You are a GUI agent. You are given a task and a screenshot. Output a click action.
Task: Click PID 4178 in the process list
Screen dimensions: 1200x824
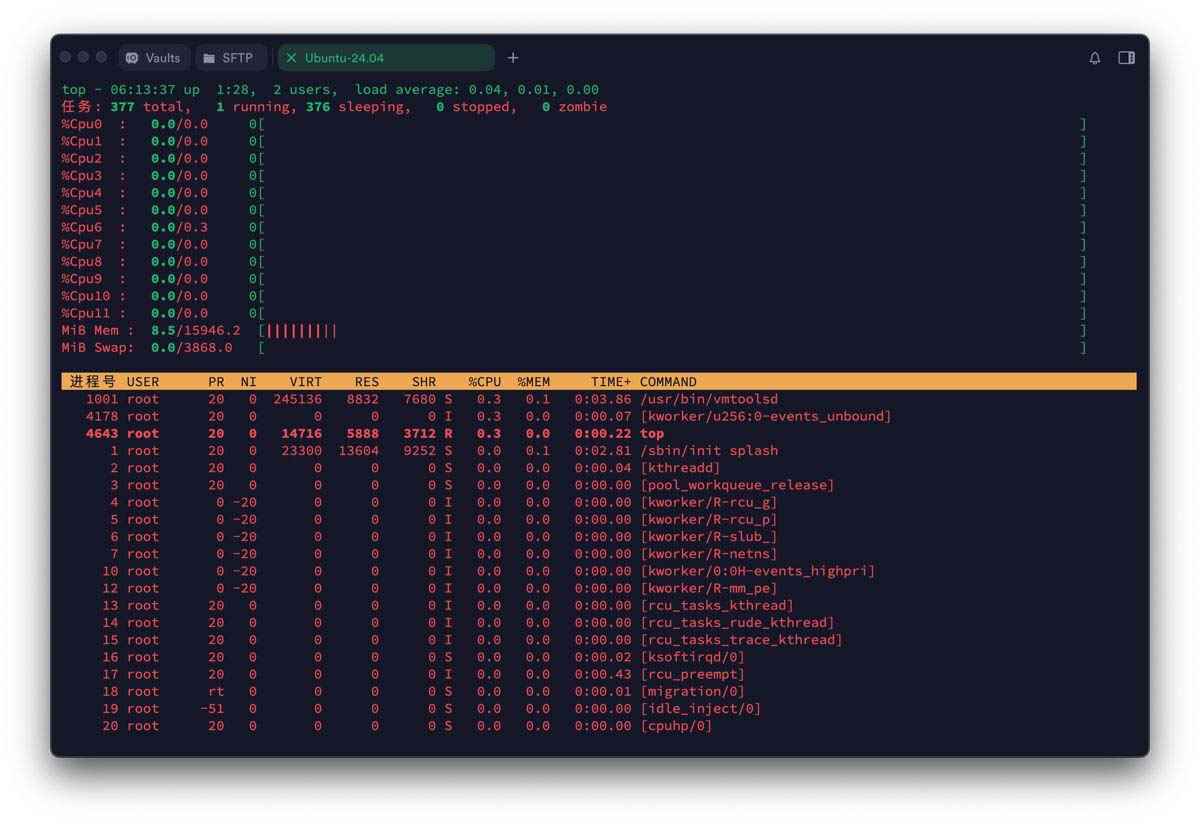click(x=102, y=416)
